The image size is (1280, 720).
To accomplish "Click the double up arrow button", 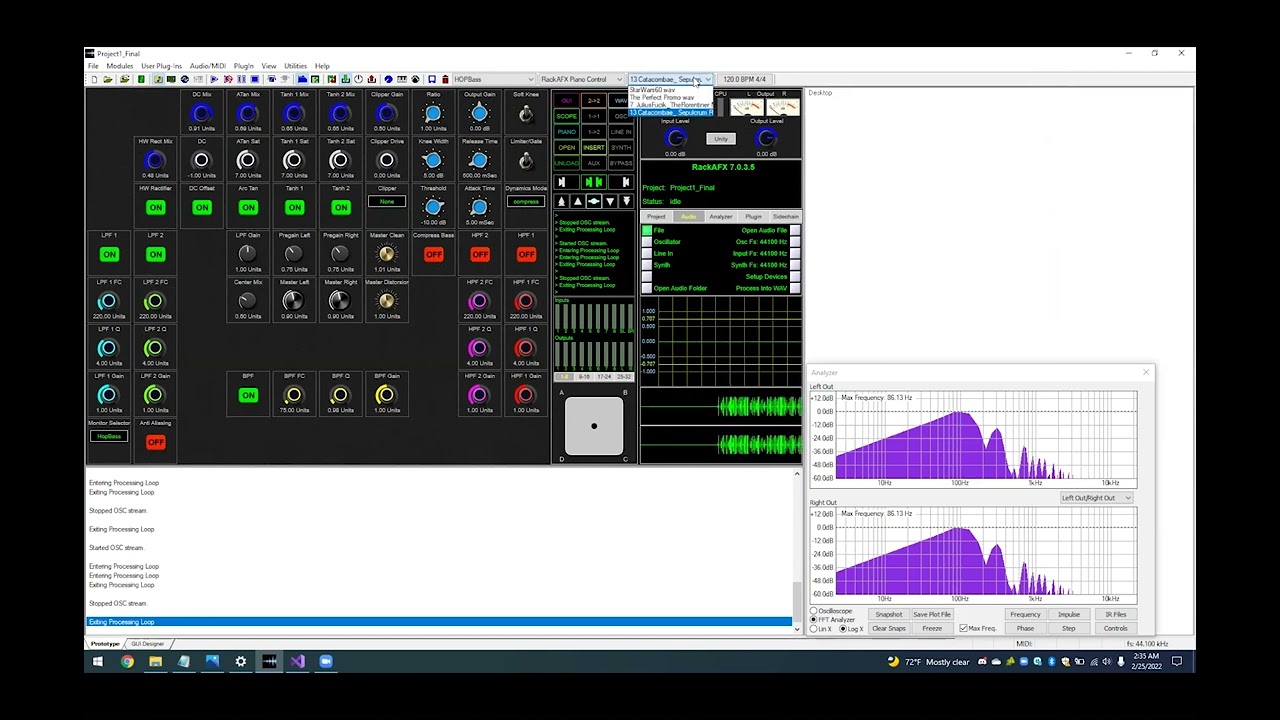I will point(561,201).
